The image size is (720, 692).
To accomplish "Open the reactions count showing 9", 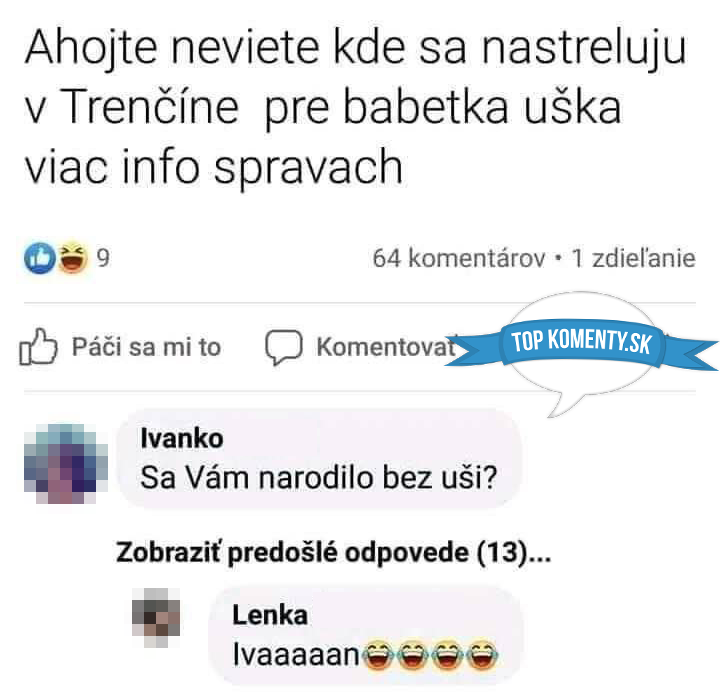I will [x=103, y=258].
